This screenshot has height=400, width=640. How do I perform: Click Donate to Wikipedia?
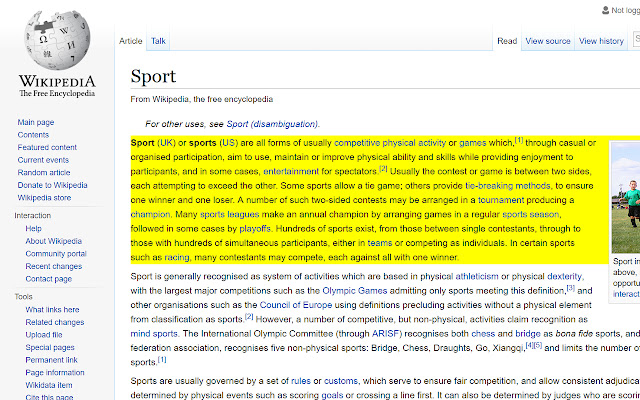52,185
